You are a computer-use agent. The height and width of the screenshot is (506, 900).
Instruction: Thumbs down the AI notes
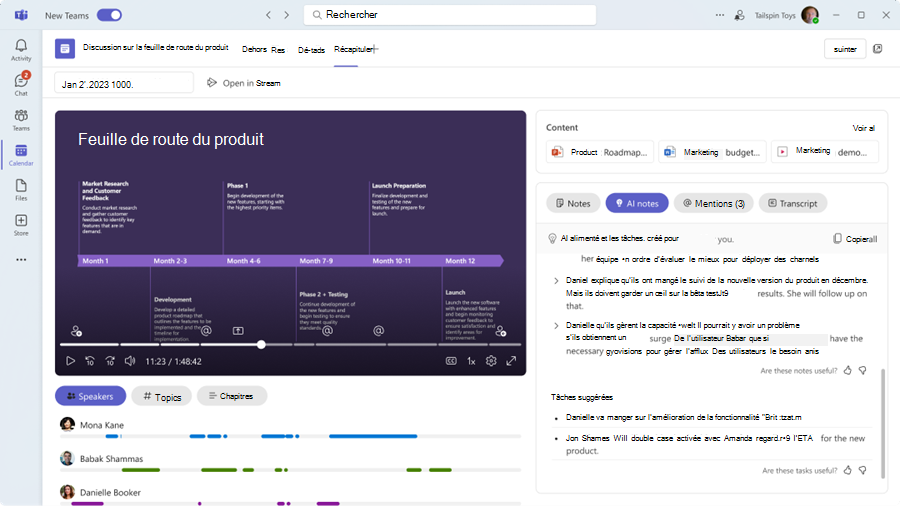[x=863, y=371]
